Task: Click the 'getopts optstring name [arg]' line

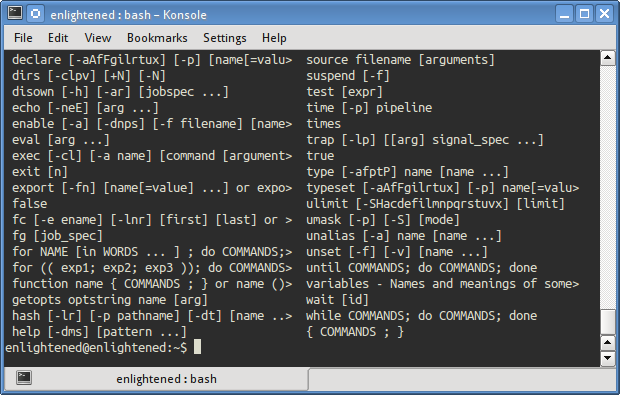Action: point(110,300)
